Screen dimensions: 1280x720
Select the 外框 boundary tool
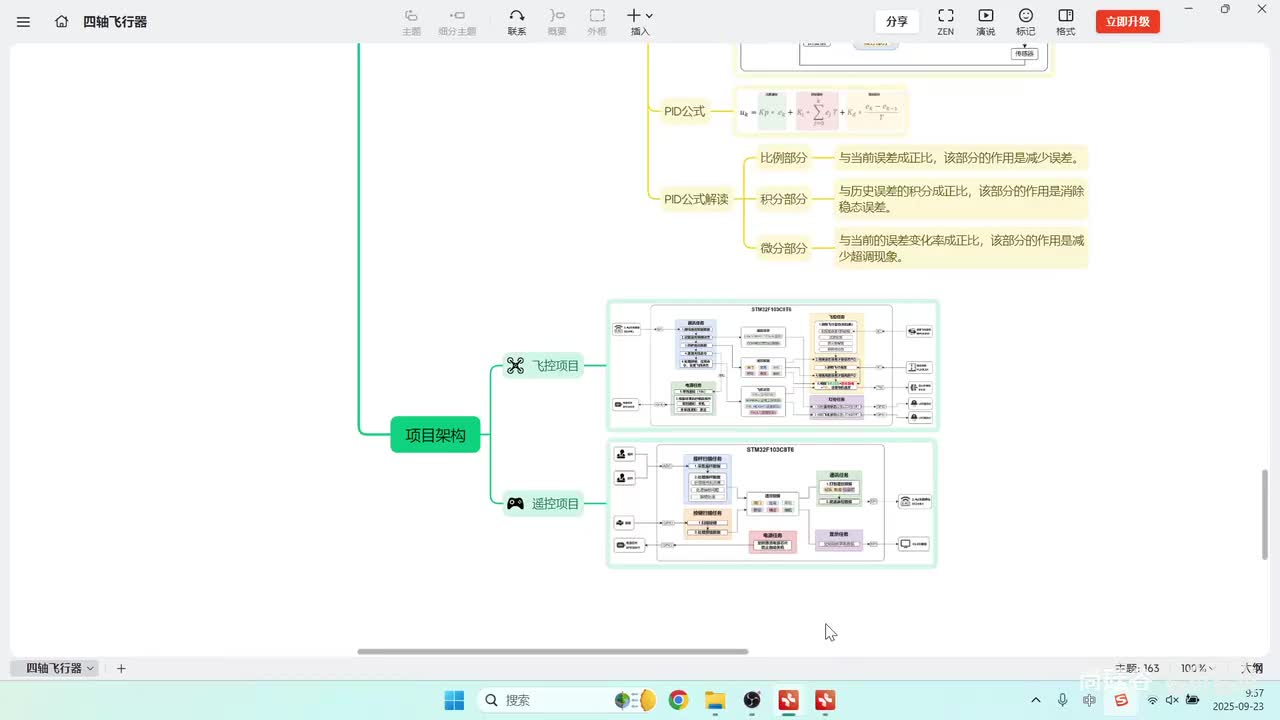tap(597, 22)
